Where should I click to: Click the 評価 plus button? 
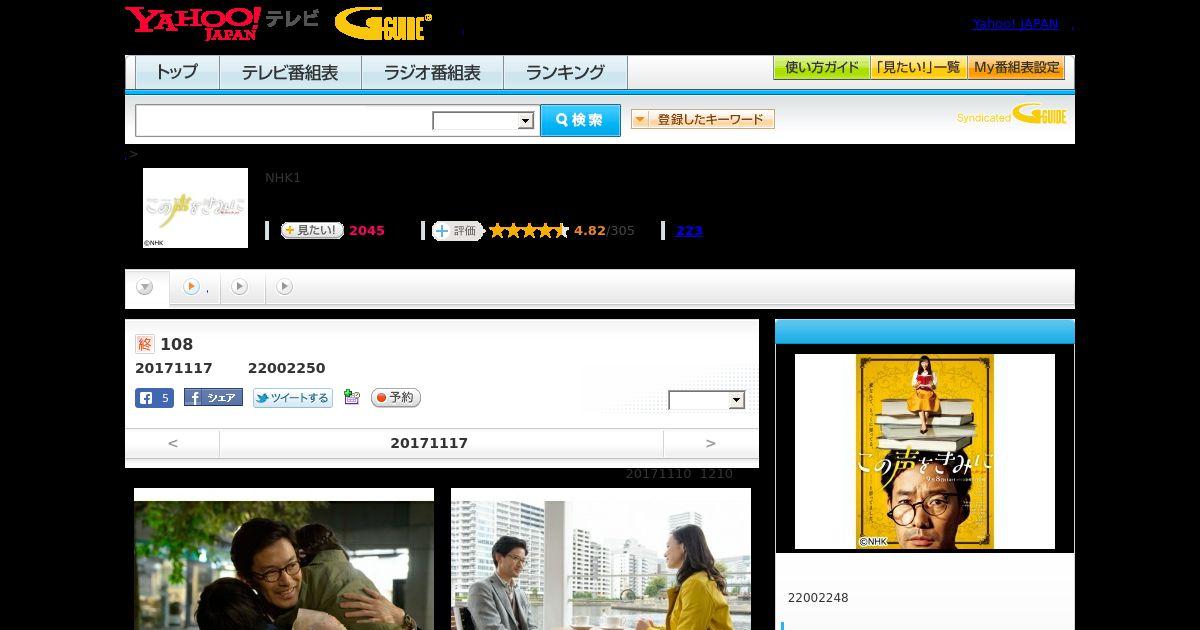457,231
